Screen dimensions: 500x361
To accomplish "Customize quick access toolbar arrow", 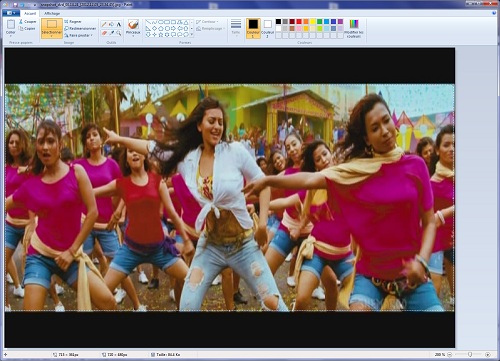I will (x=35, y=5).
